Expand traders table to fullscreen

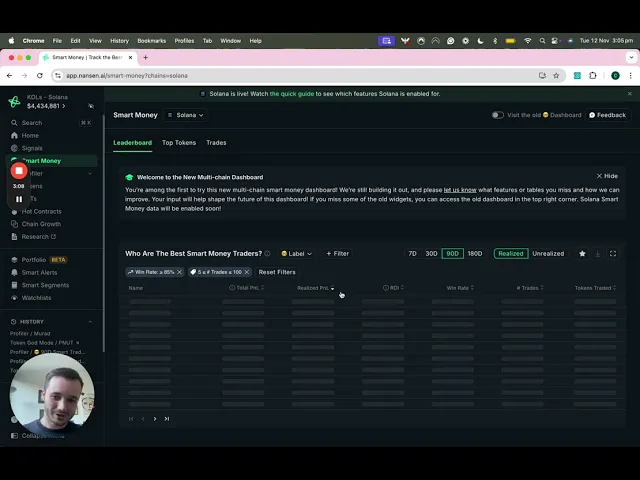[613, 254]
